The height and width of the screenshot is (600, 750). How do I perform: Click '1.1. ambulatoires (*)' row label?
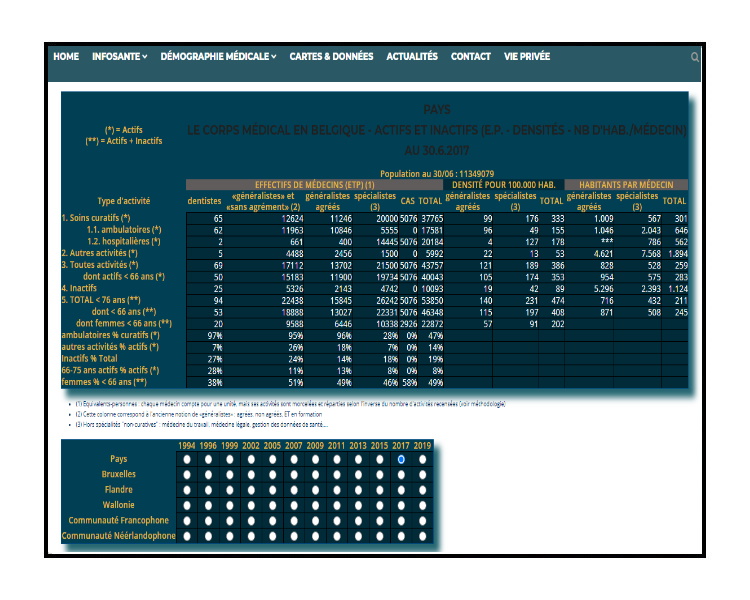124,230
